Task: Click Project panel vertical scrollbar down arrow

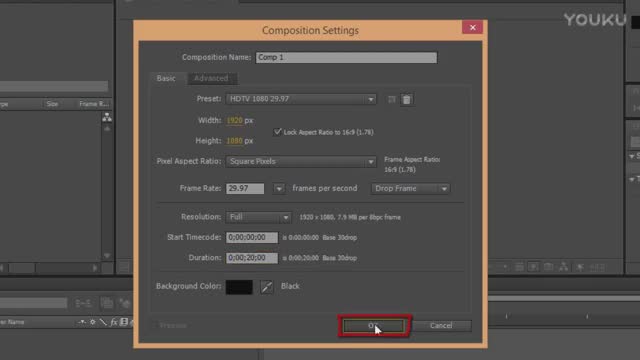Action: [x=107, y=256]
